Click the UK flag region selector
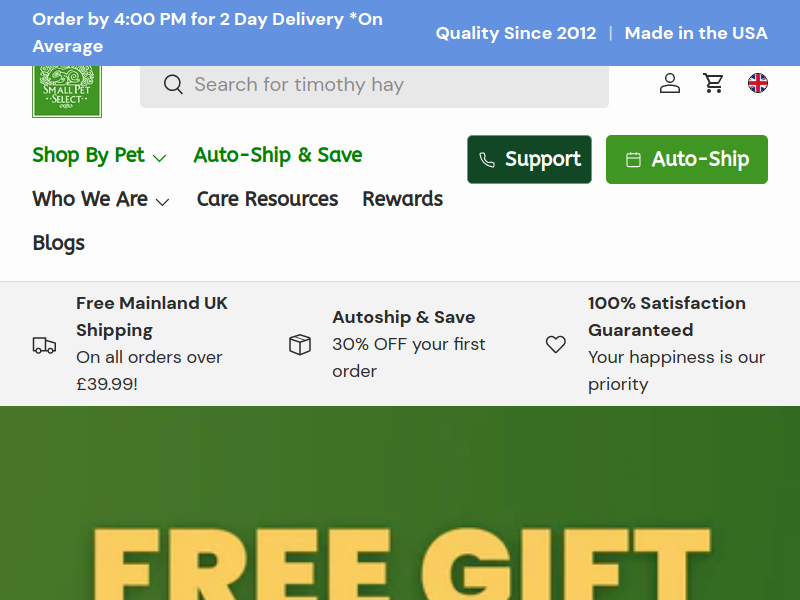This screenshot has width=800, height=600. [x=758, y=83]
